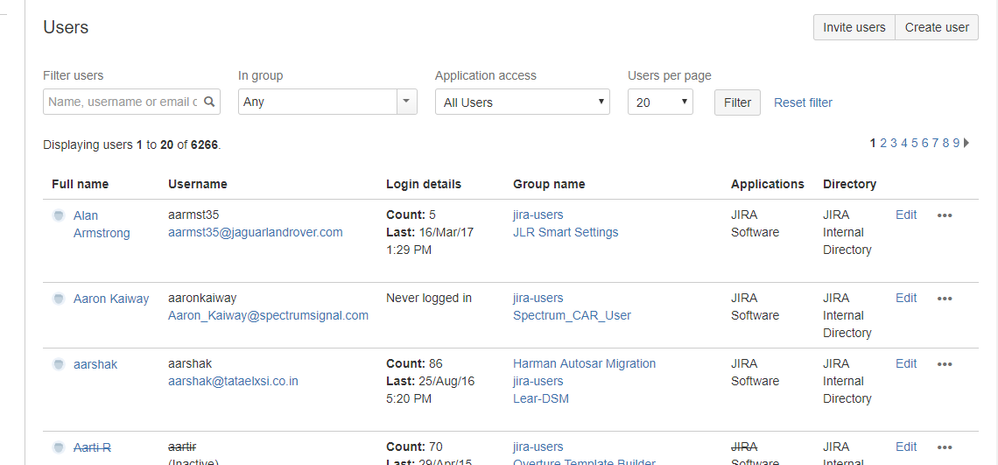Click the Username column header
The width and height of the screenshot is (998, 465).
[x=197, y=184]
